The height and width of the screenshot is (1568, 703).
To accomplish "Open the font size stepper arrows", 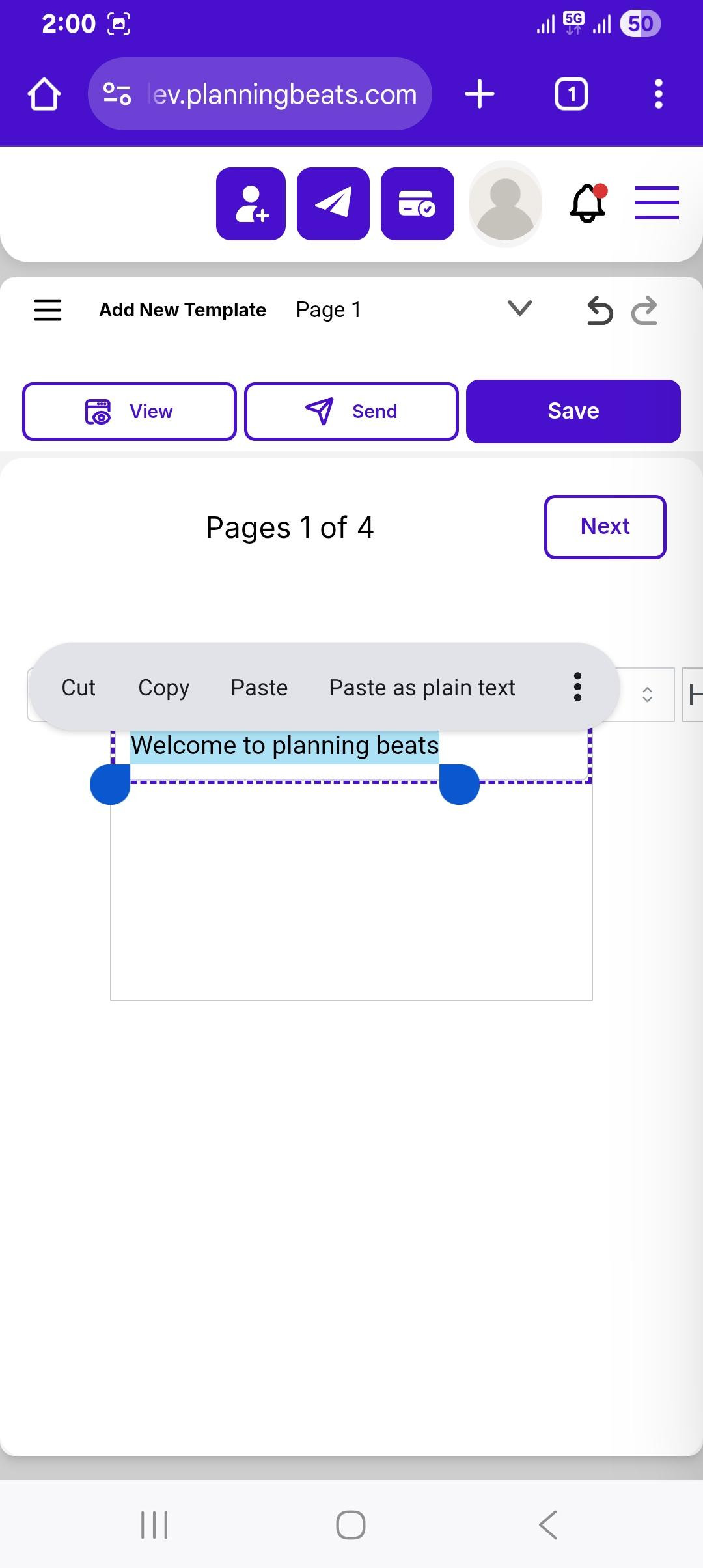I will point(647,694).
